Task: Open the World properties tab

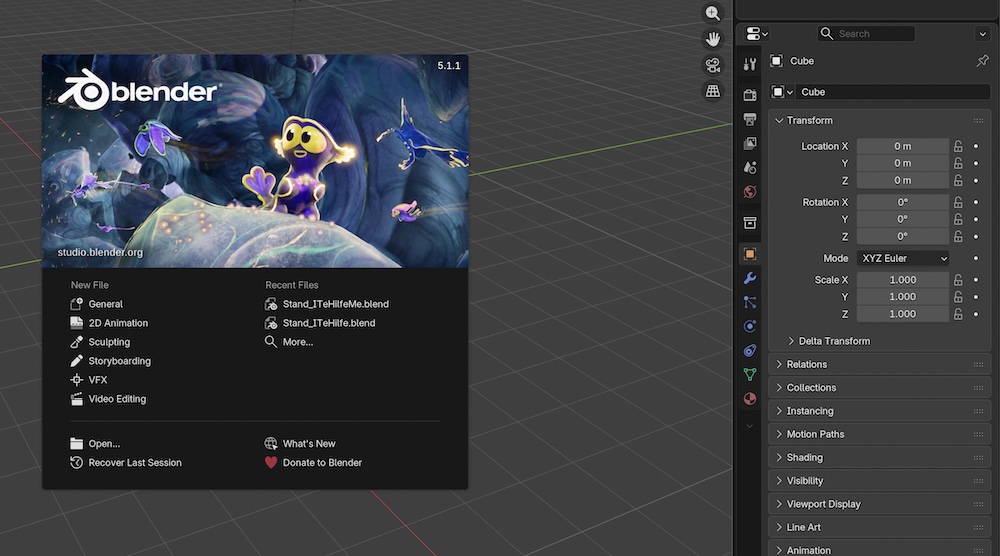Action: coord(750,192)
